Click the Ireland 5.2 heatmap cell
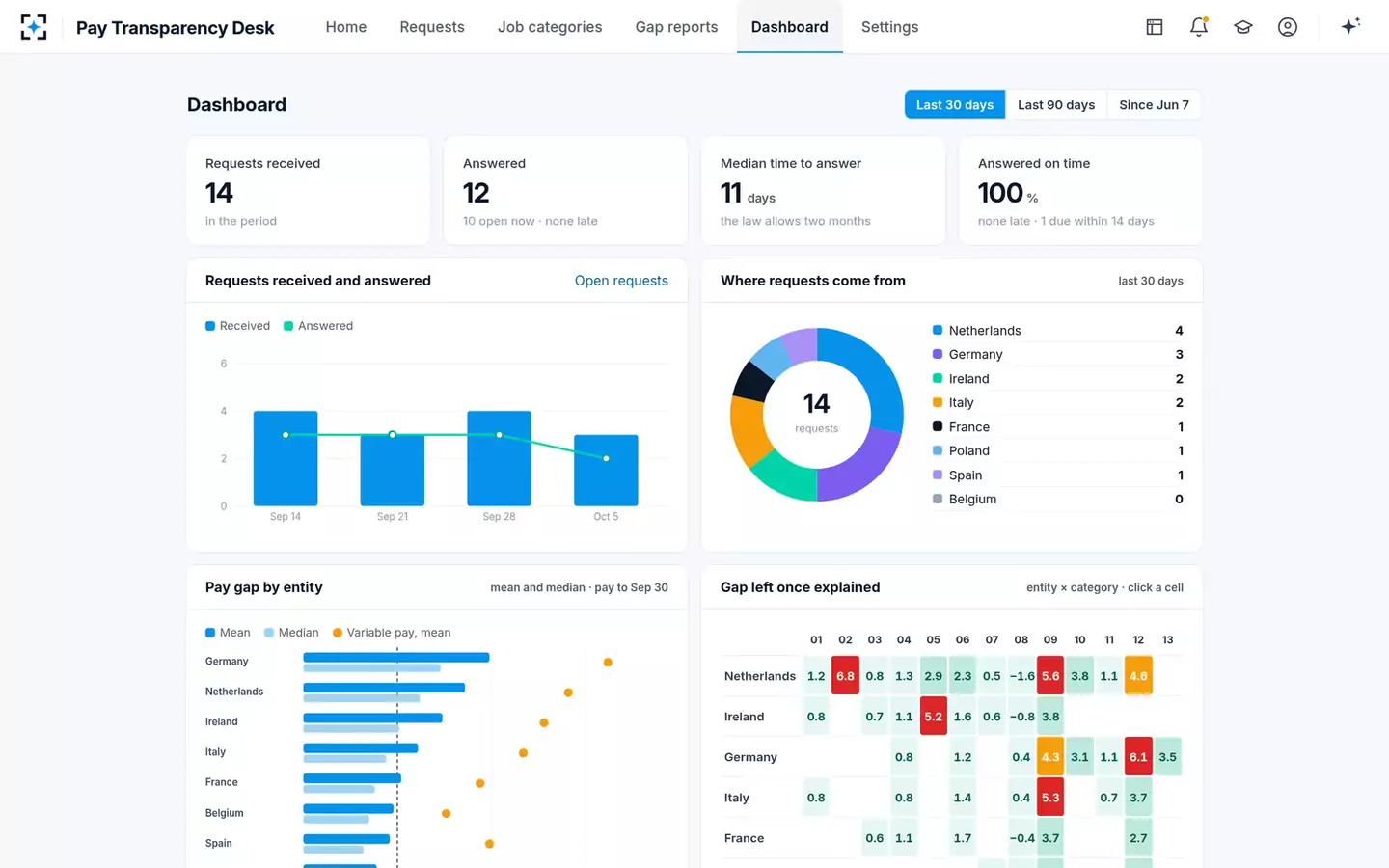This screenshot has width=1389, height=868. tap(934, 717)
